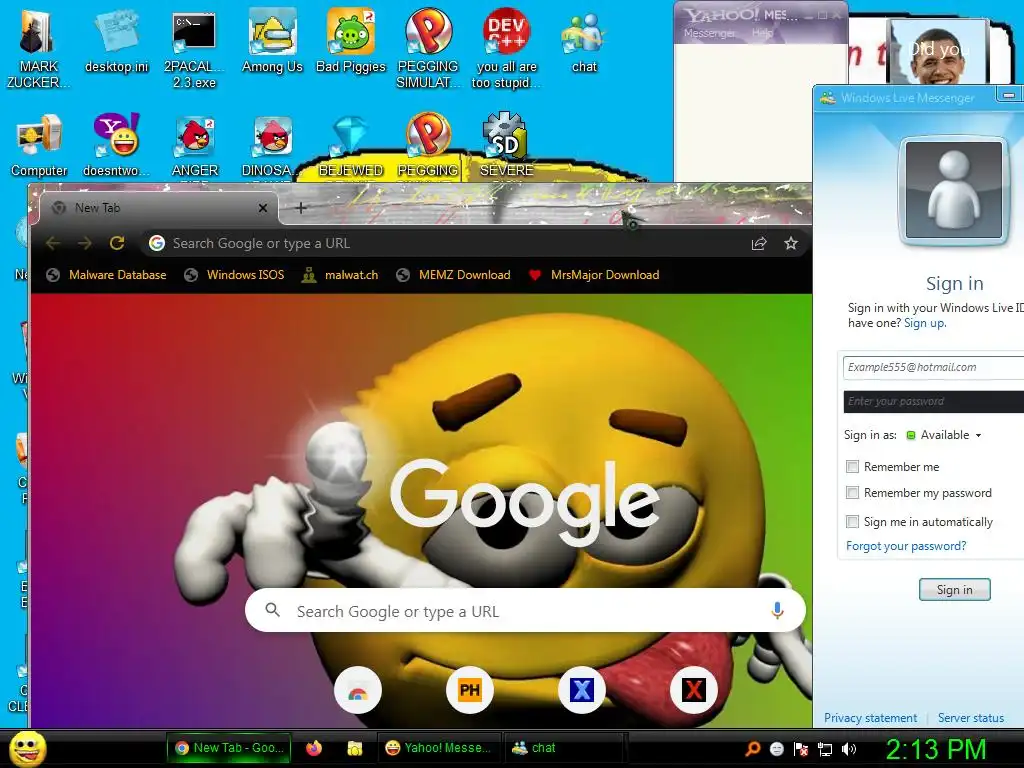
Task: Open the smiley Start button
Action: tap(27, 748)
